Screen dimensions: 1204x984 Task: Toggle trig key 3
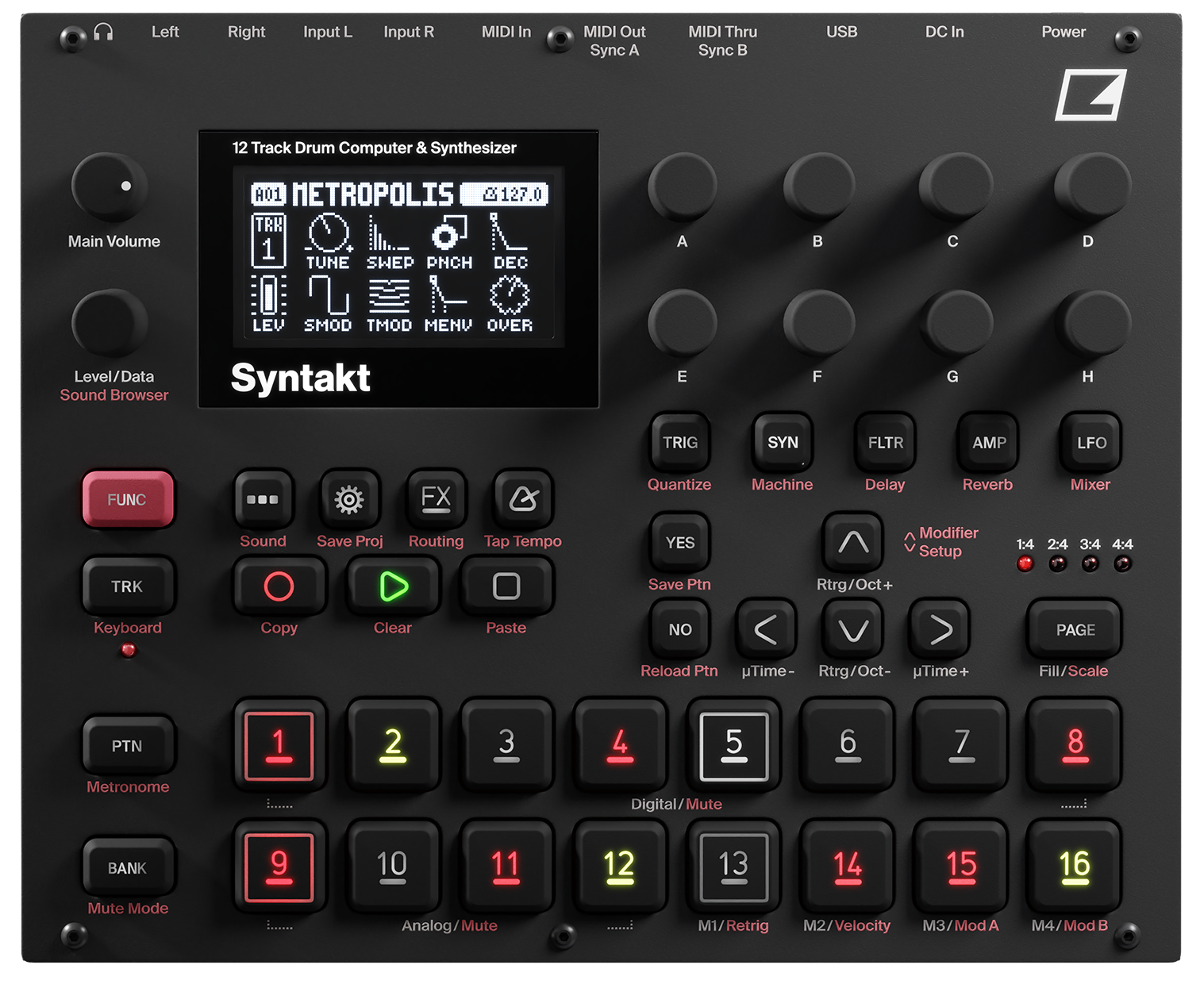[x=506, y=746]
